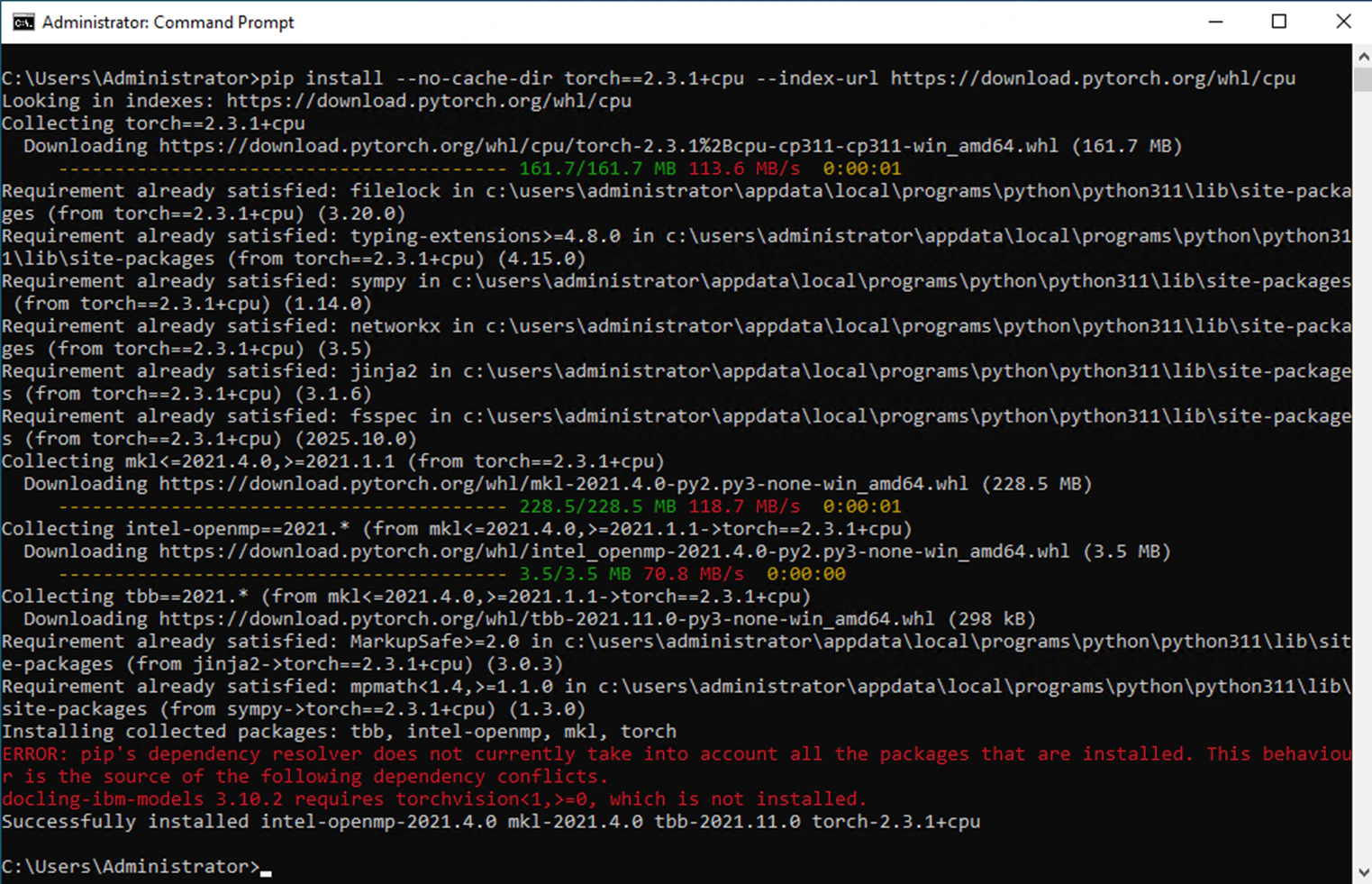Screen dimensions: 1372x884
Task: Click the scrollbar up arrow
Action: point(1362,56)
